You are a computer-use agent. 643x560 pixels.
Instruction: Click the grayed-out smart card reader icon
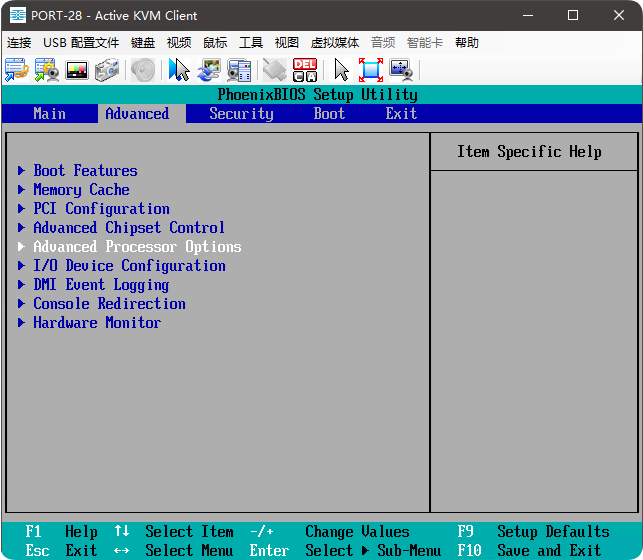274,70
